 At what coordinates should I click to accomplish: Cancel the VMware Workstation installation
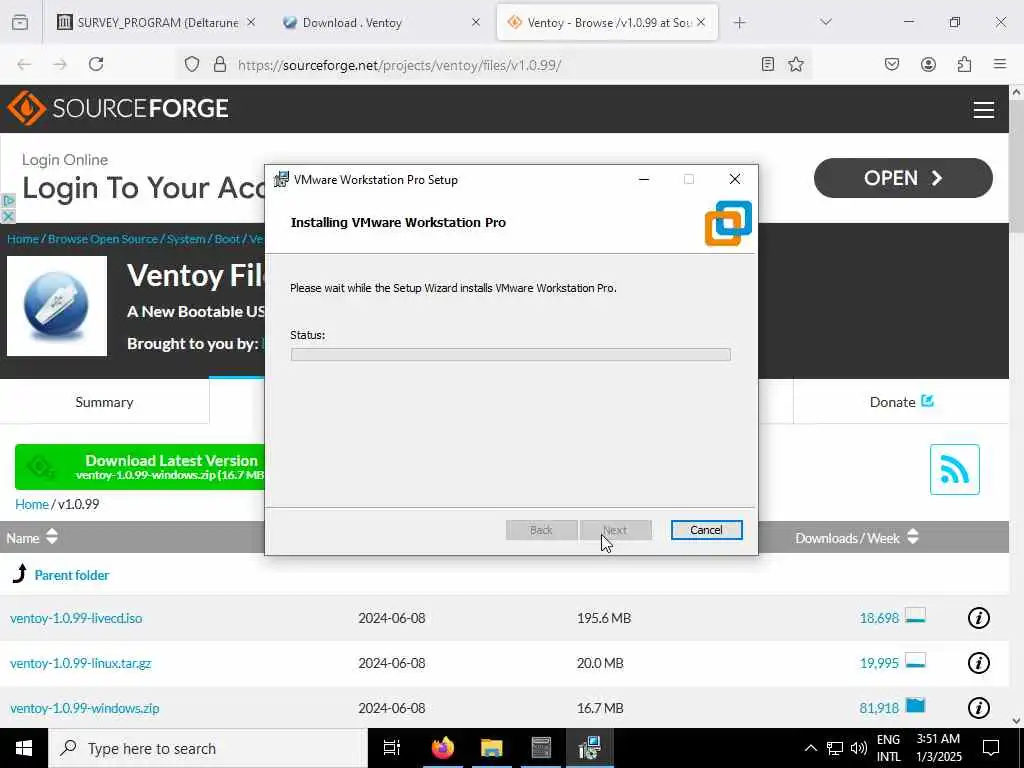tap(707, 530)
